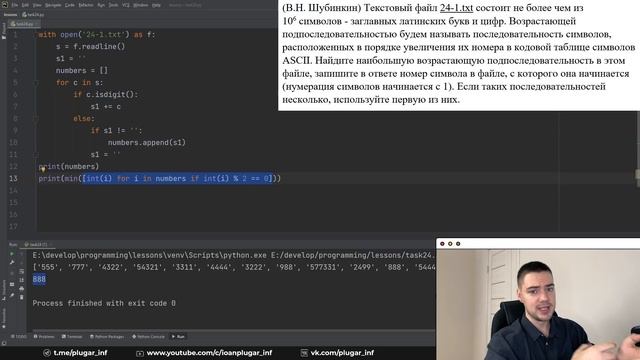This screenshot has height=360, width=640.
Task: Click the fold end marker at line 11
Action: coord(36,155)
